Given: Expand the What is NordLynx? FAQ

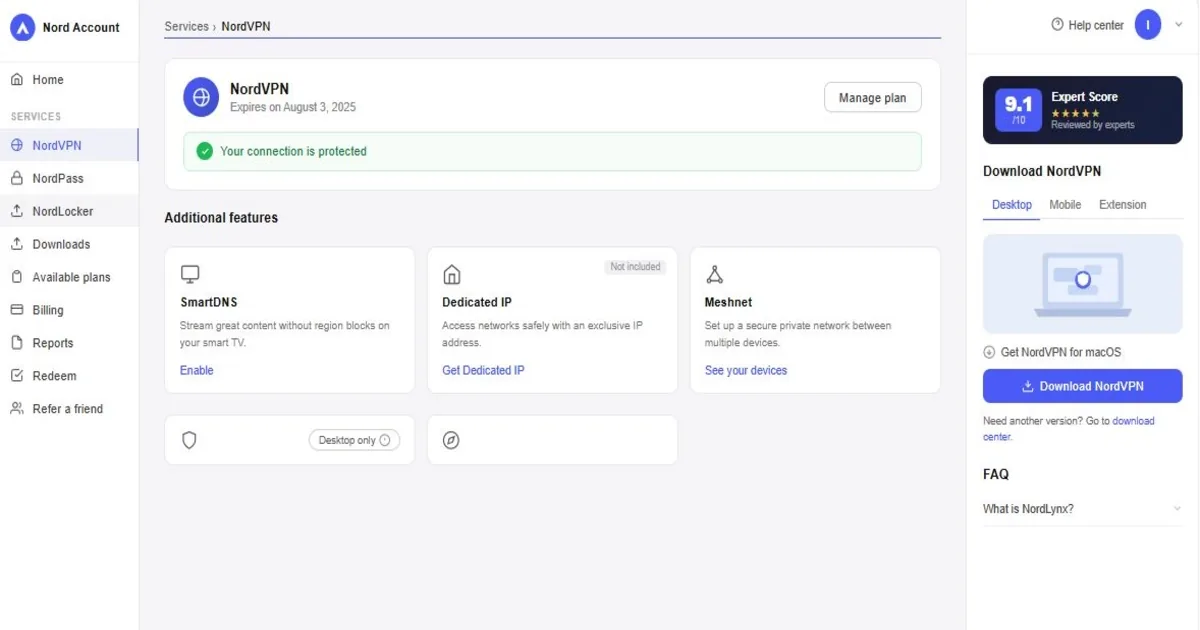Looking at the screenshot, I should coord(1082,509).
